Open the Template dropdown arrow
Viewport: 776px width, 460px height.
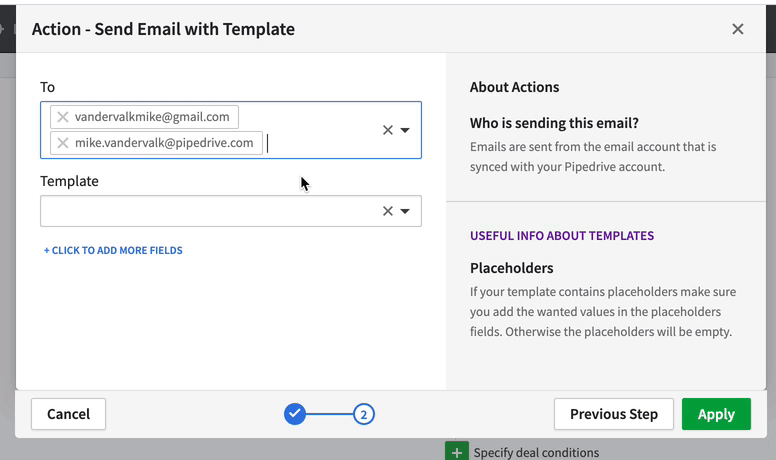[x=406, y=211]
